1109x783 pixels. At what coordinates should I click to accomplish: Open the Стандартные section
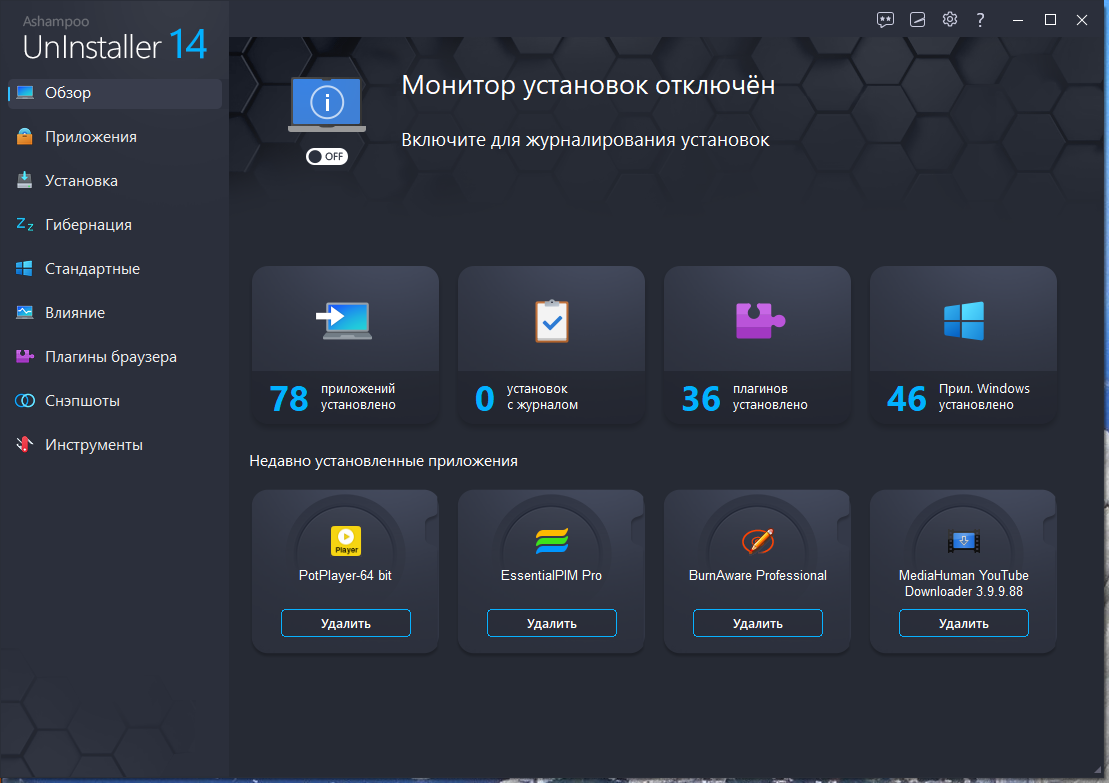[115, 269]
